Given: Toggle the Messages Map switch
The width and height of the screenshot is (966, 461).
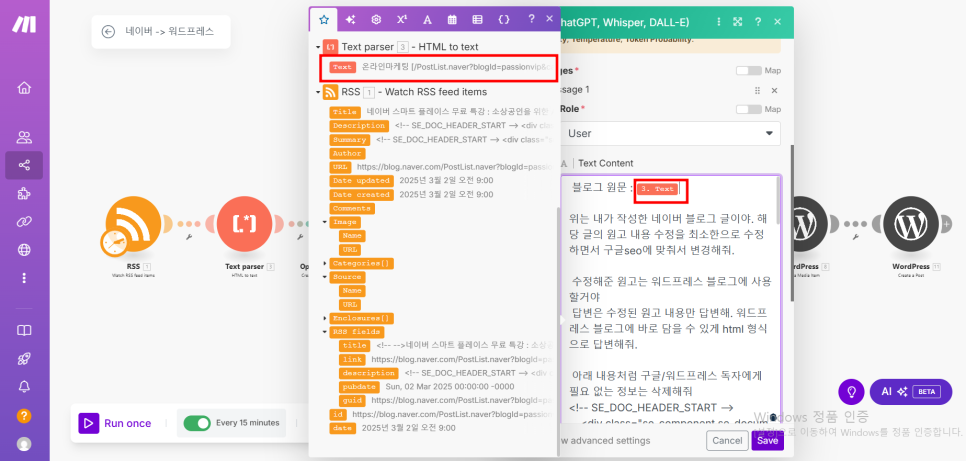Looking at the screenshot, I should pyautogui.click(x=749, y=71).
